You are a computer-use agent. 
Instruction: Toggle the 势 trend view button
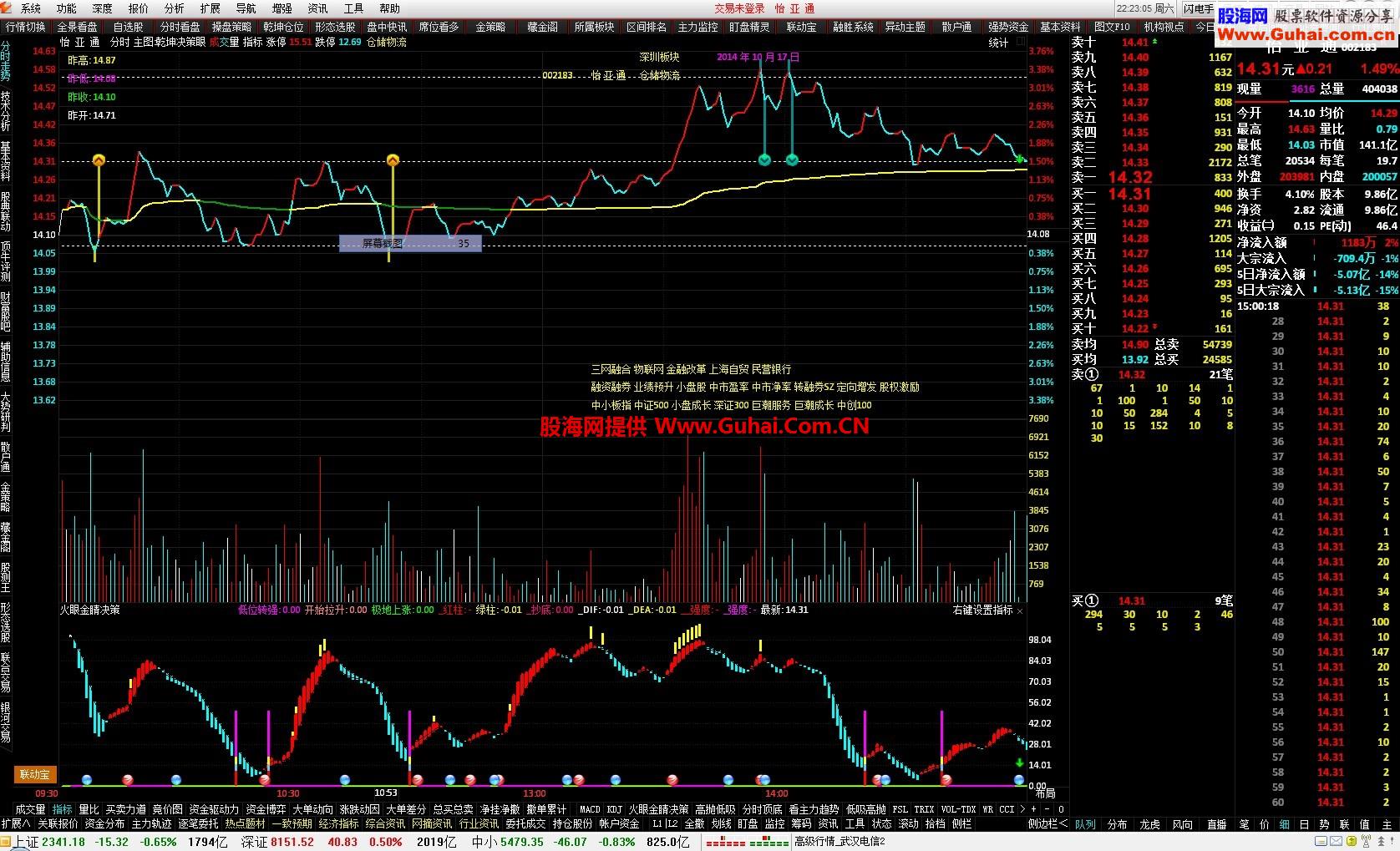click(x=1324, y=824)
